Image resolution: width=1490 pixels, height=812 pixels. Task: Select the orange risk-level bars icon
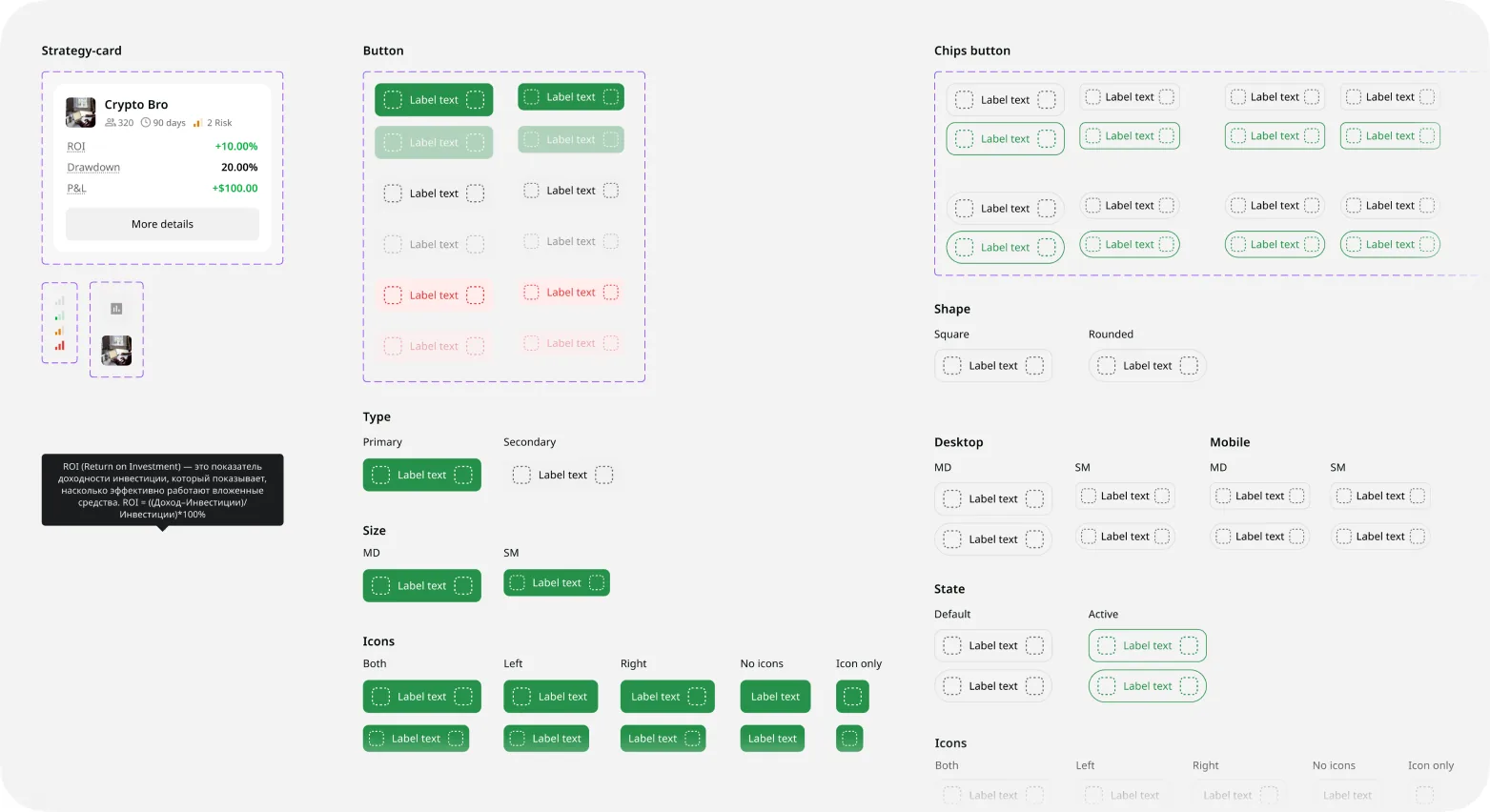click(x=59, y=331)
